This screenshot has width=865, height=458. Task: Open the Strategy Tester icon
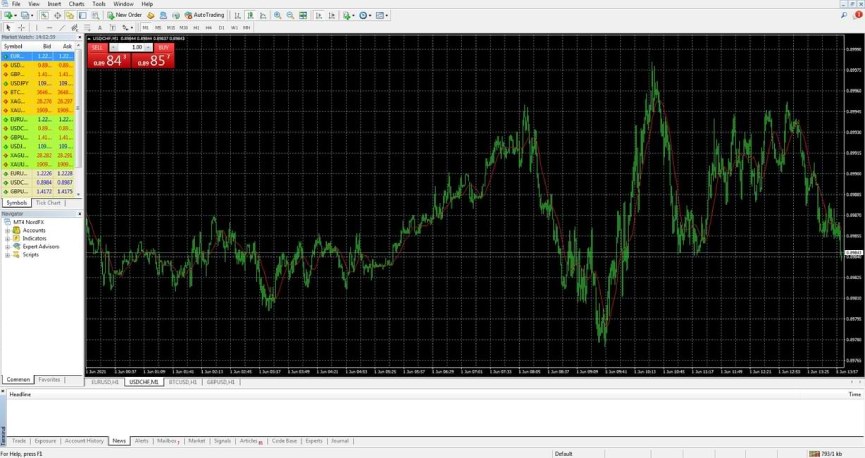pos(95,15)
